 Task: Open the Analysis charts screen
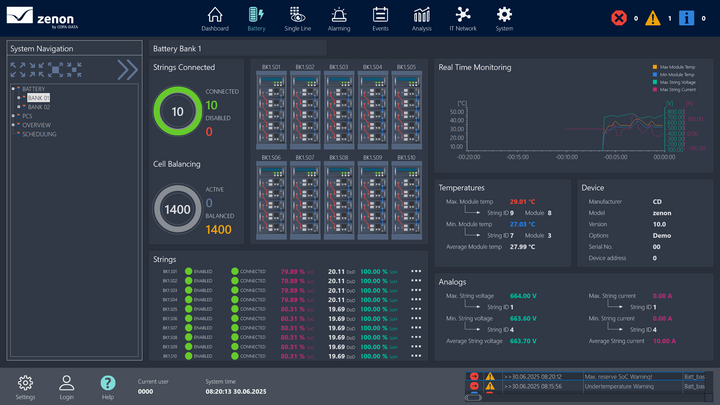tap(422, 19)
